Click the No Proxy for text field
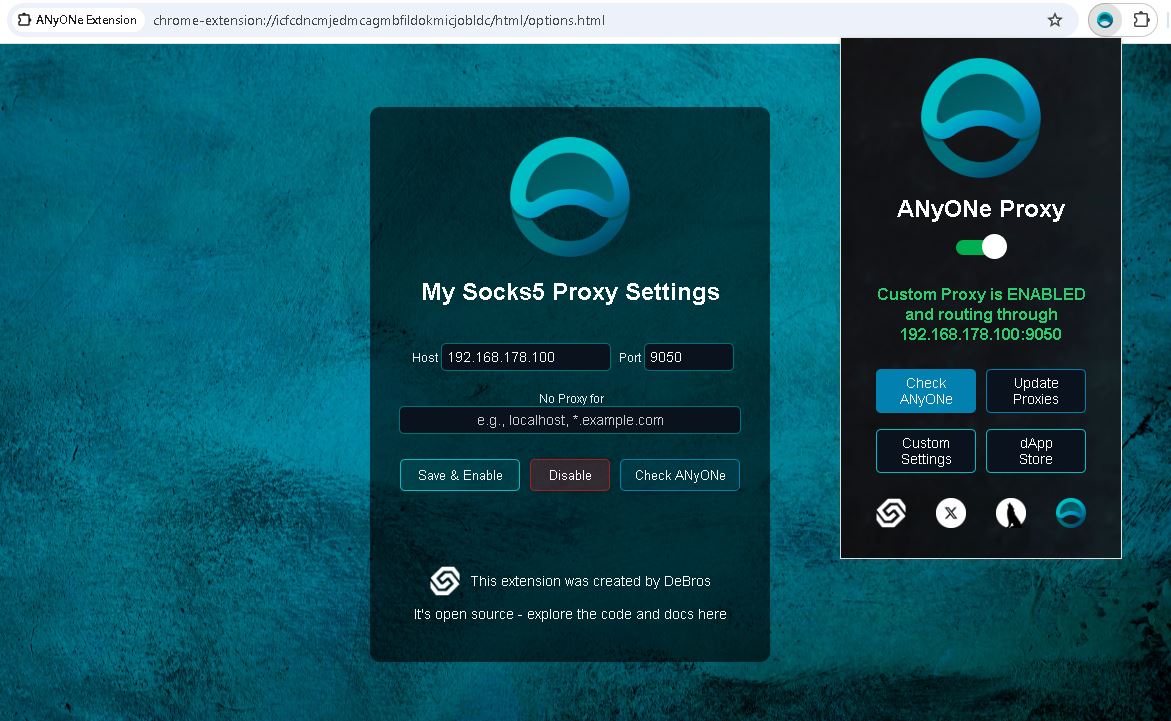 click(570, 420)
